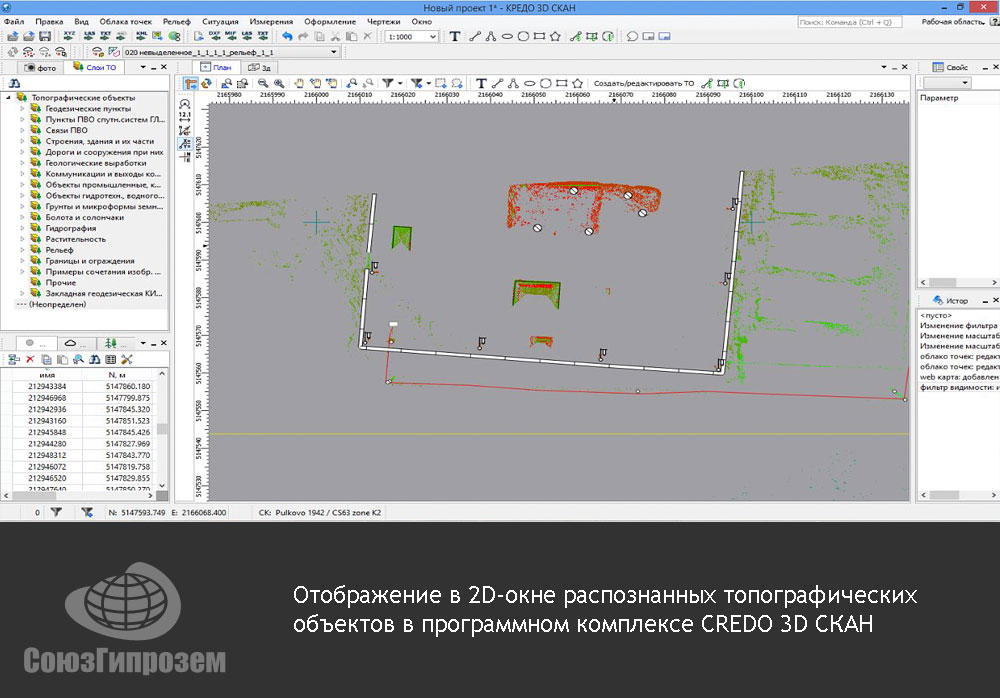Select the Text tool in the main toolbar
The height and width of the screenshot is (698, 1000).
click(x=455, y=36)
